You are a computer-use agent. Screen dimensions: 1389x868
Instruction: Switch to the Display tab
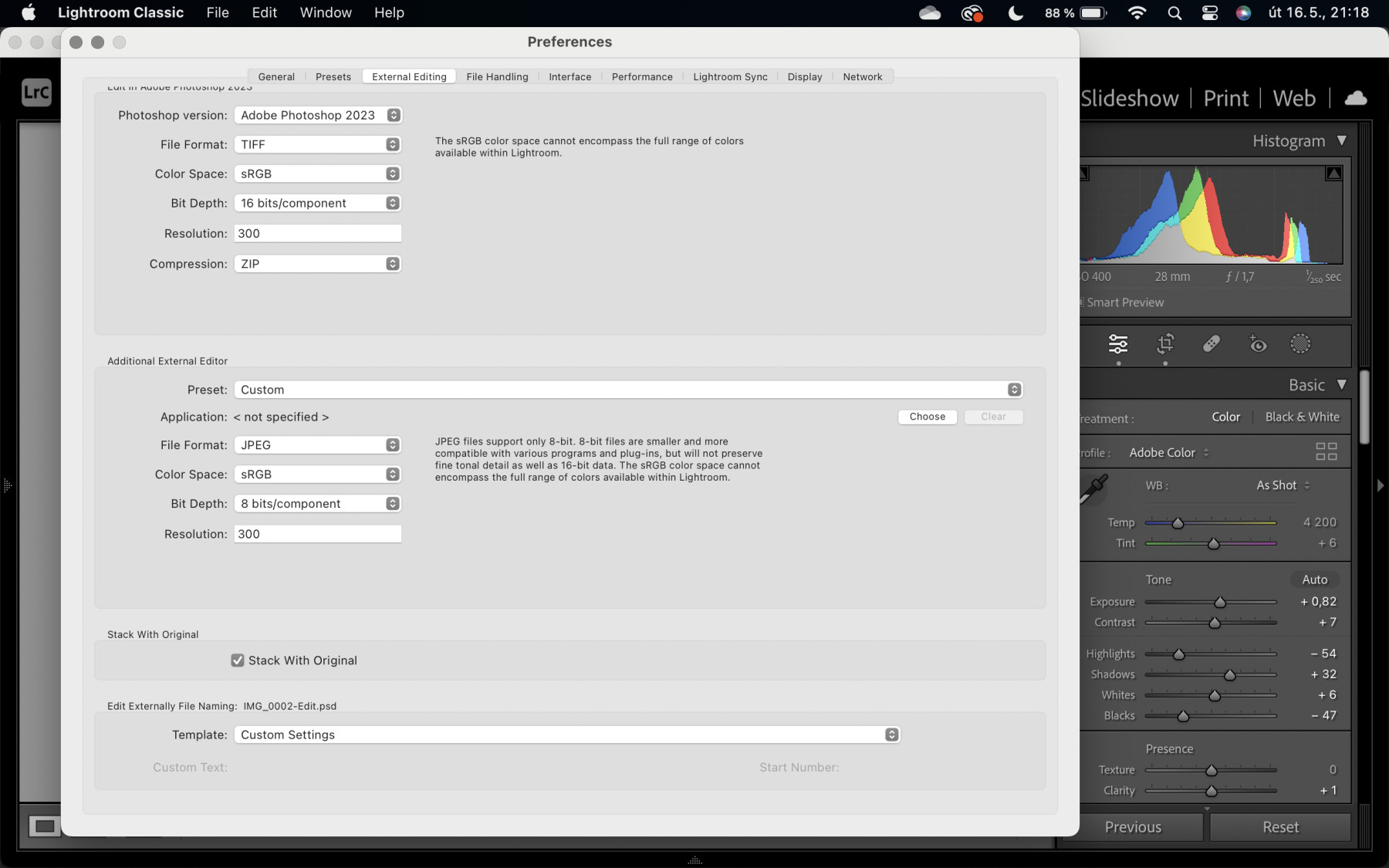click(x=805, y=76)
